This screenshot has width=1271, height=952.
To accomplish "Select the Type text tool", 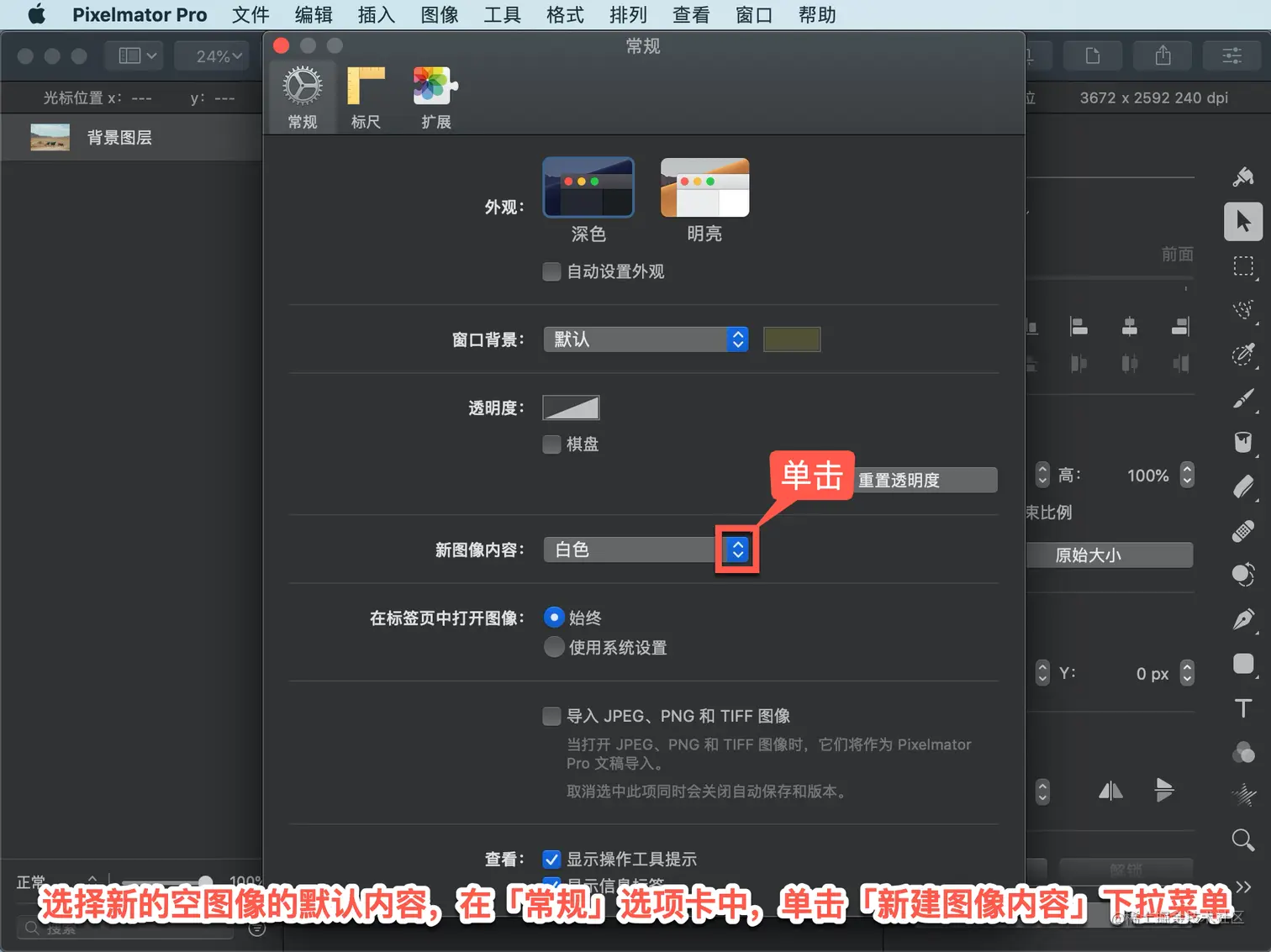I will click(1243, 707).
